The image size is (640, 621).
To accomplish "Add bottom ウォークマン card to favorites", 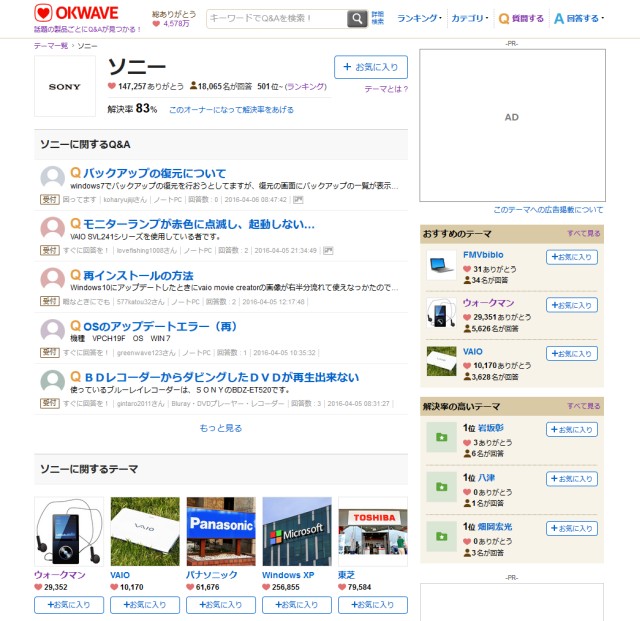I will pyautogui.click(x=69, y=605).
